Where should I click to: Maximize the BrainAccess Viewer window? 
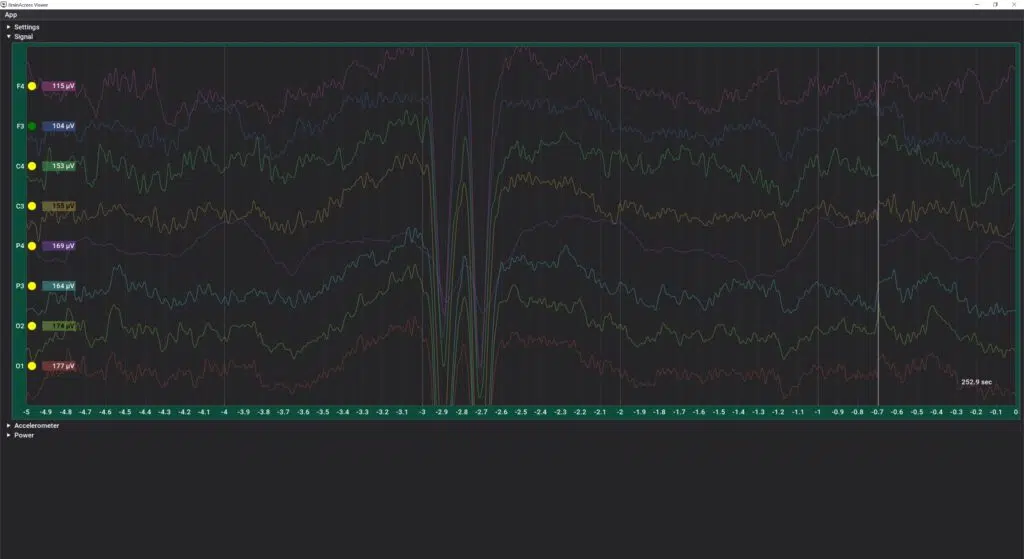click(x=995, y=5)
